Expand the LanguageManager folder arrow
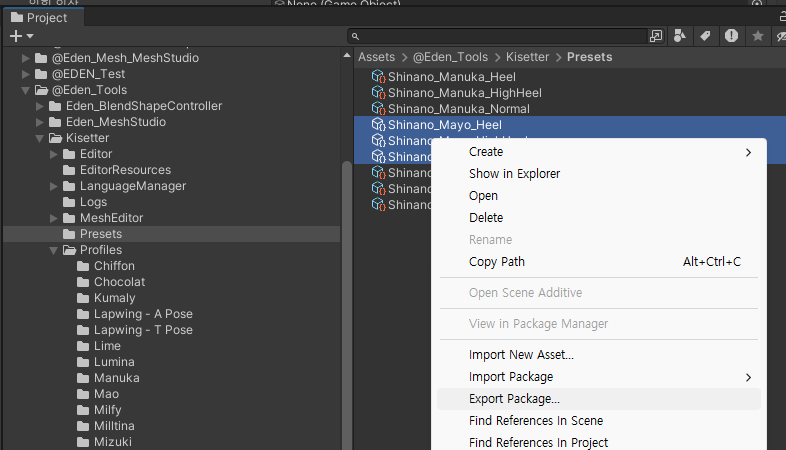 coord(54,186)
